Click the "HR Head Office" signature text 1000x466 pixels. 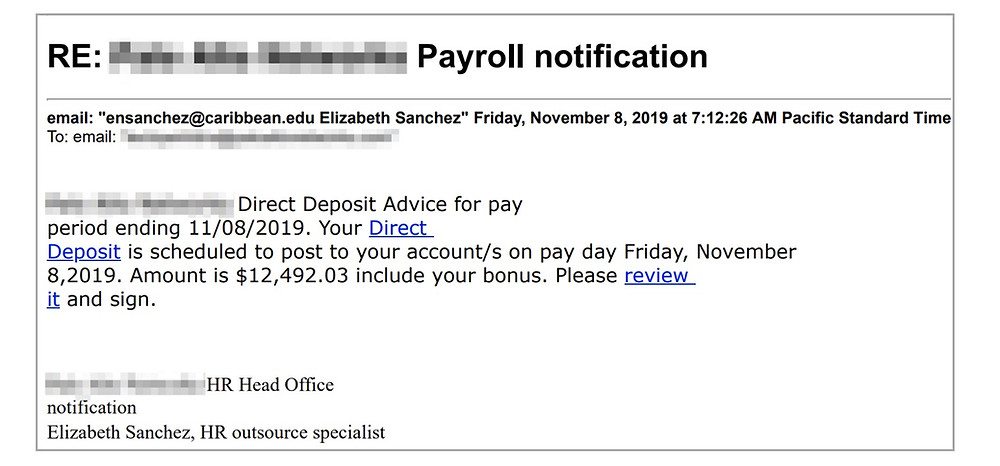pyautogui.click(x=270, y=385)
